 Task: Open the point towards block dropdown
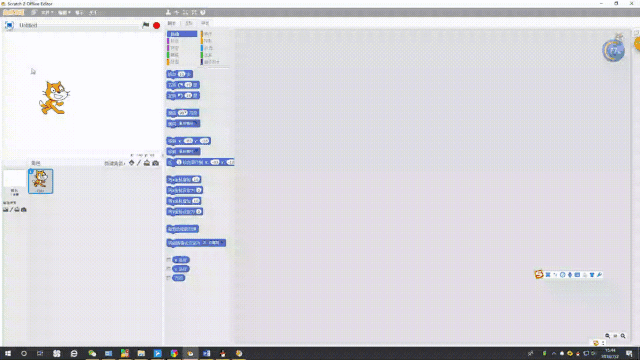[x=196, y=123]
